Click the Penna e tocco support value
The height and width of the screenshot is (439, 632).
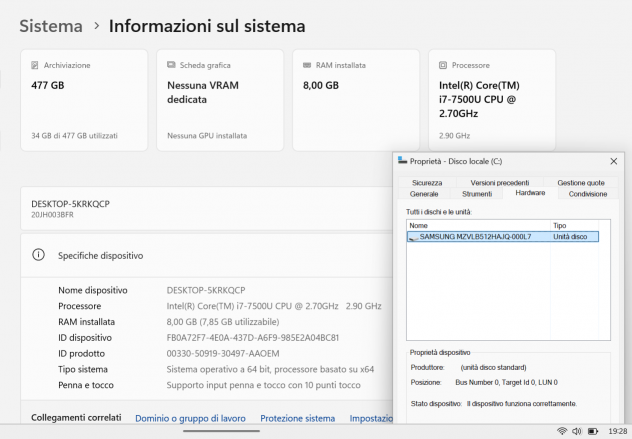tap(264, 385)
